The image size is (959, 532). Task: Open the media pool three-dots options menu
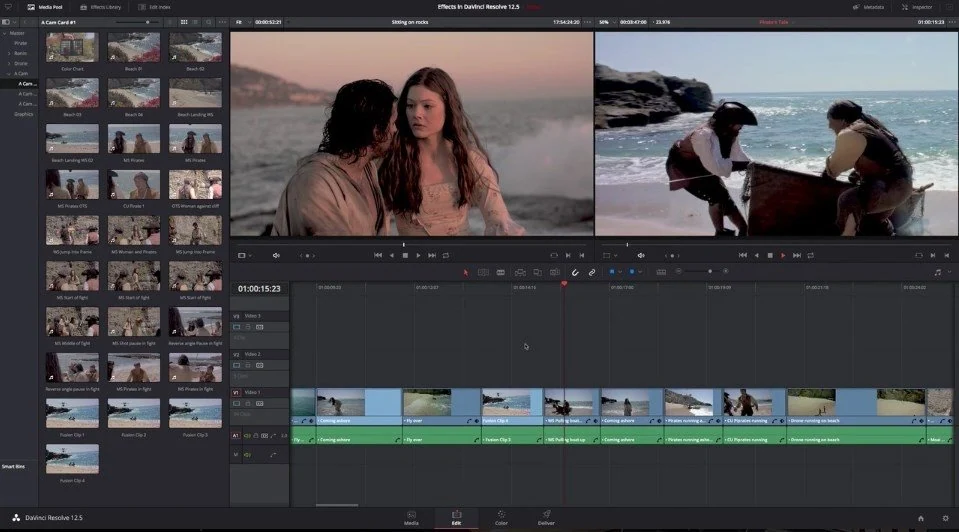222,22
